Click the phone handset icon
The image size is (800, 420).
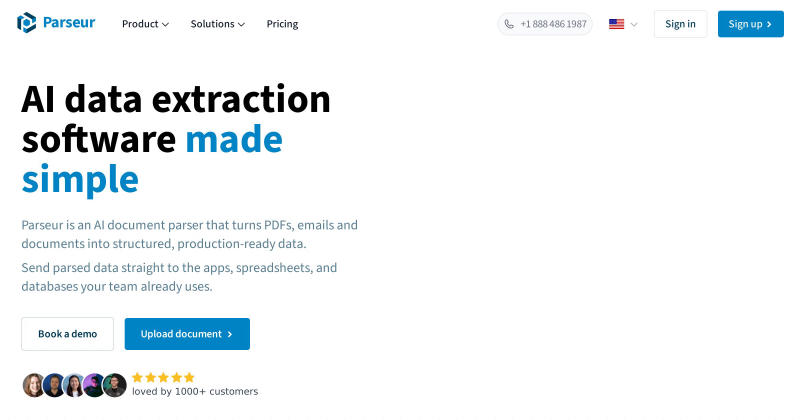tap(509, 24)
